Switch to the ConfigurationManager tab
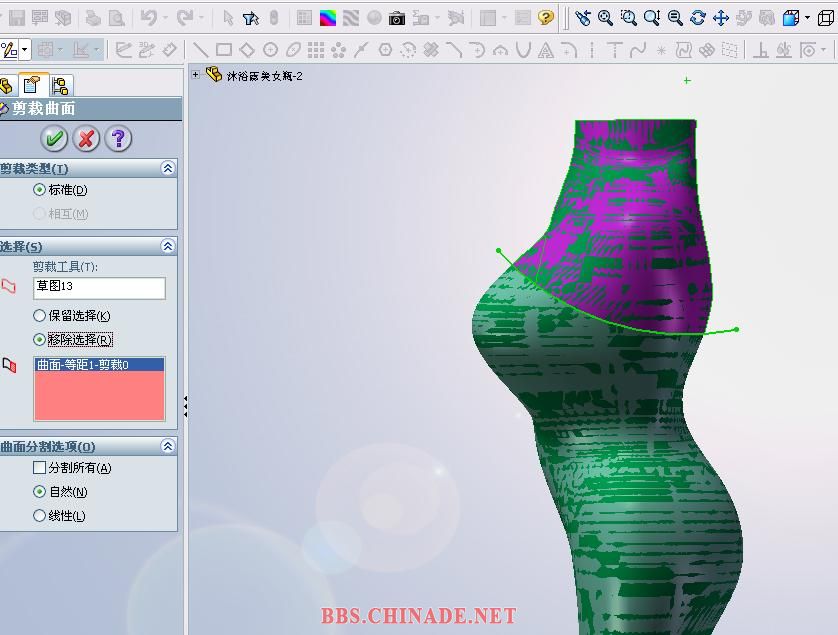Screen dimensions: 838x635 pyautogui.click(x=60, y=86)
